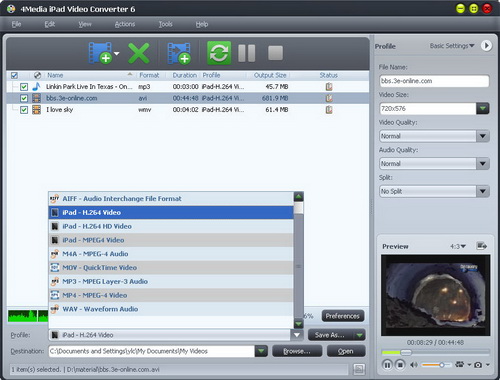500x380 pixels.
Task: Click the film icon of bbs.3e-online.com file
Action: (x=36, y=98)
